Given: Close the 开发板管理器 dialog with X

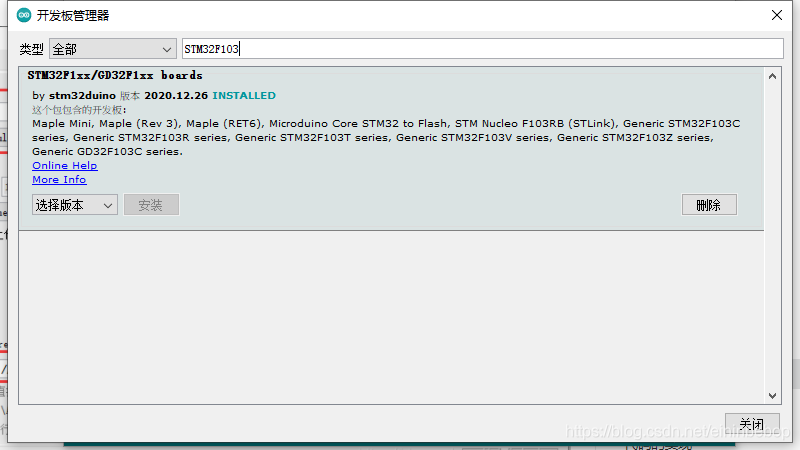Looking at the screenshot, I should tap(777, 15).
